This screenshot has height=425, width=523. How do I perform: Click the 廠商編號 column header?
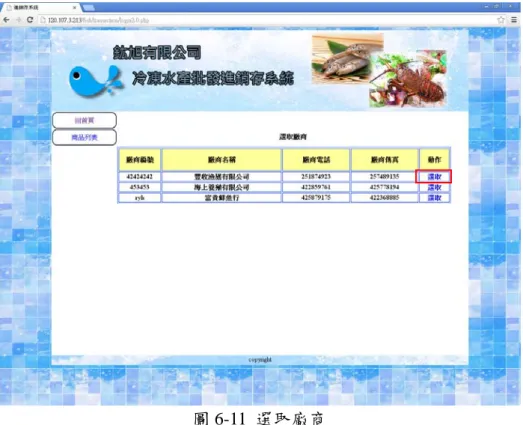point(140,160)
